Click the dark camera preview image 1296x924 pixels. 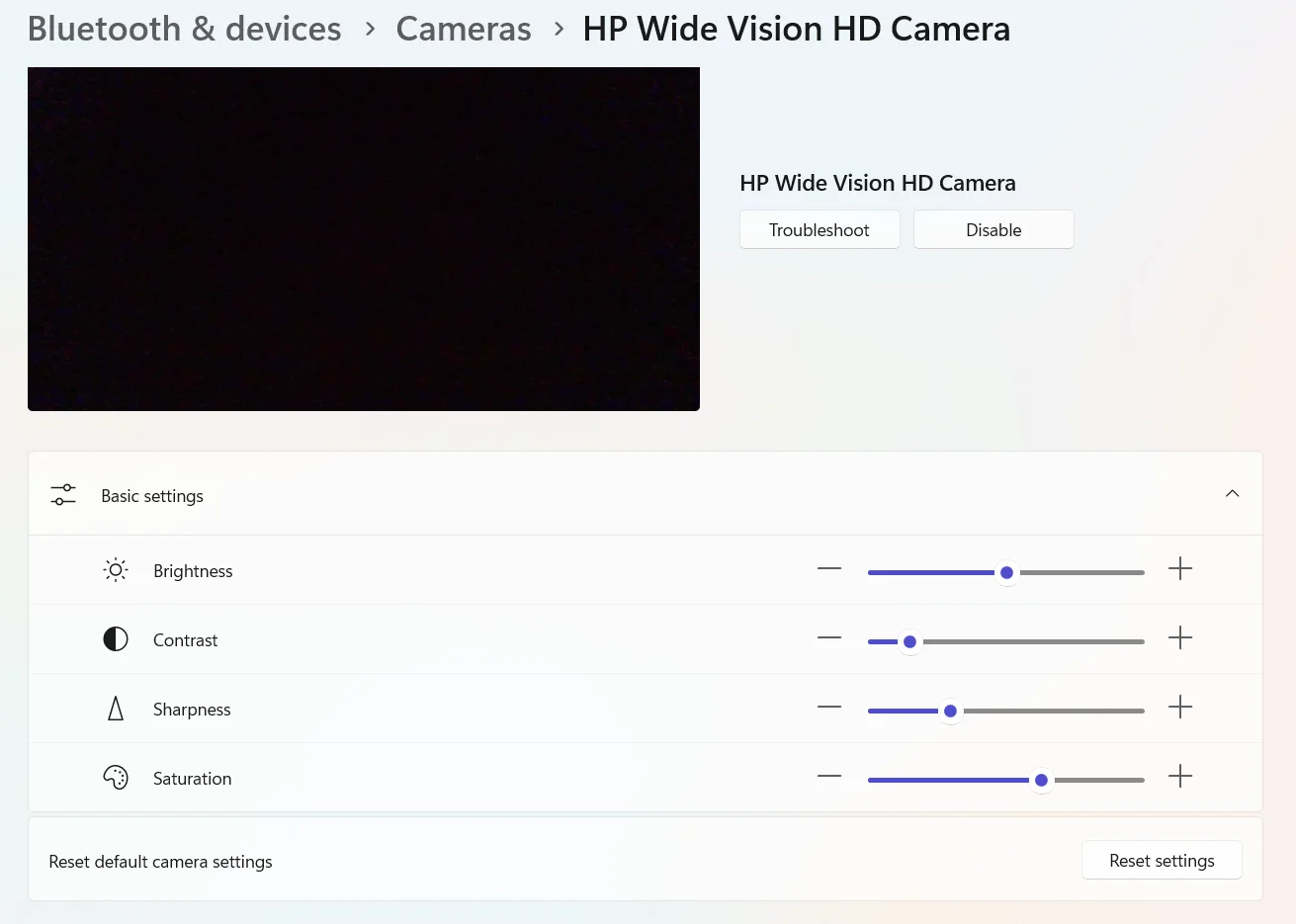(364, 239)
